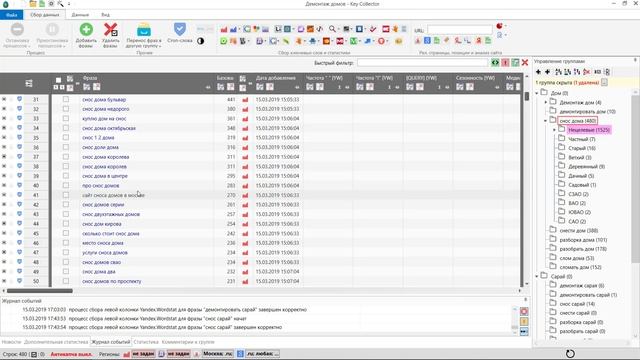Click the red scissors icon in groups toolbar

pos(587,72)
